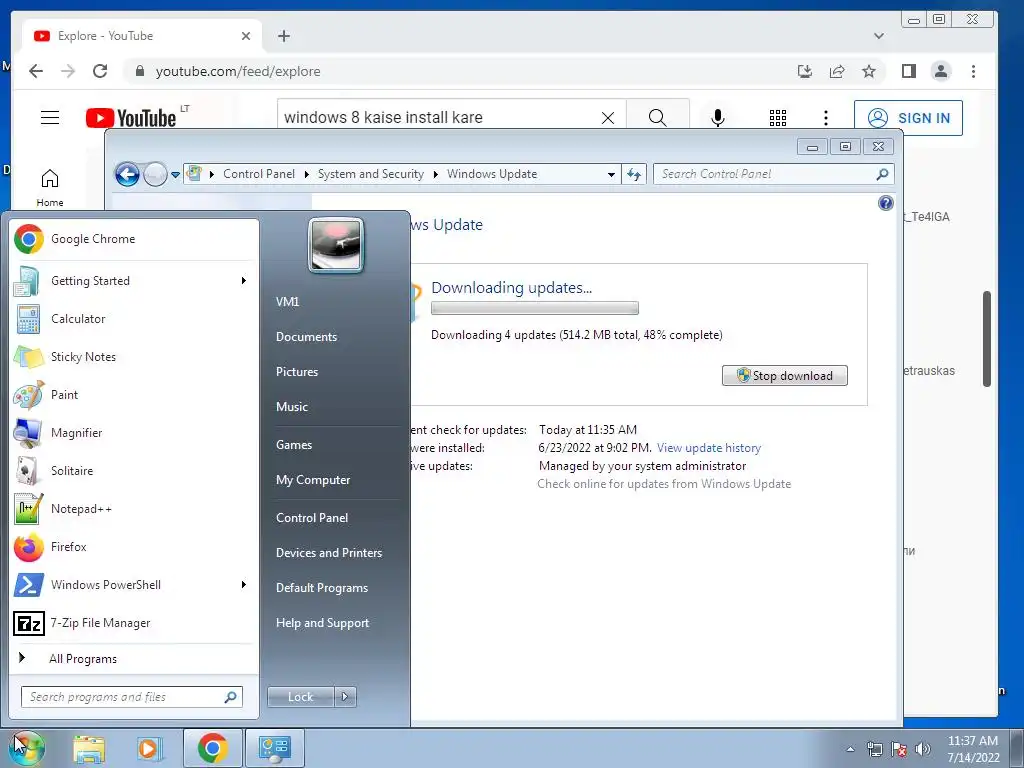Open YouTube hamburger guide menu
Image resolution: width=1024 pixels, height=768 pixels.
tap(50, 118)
